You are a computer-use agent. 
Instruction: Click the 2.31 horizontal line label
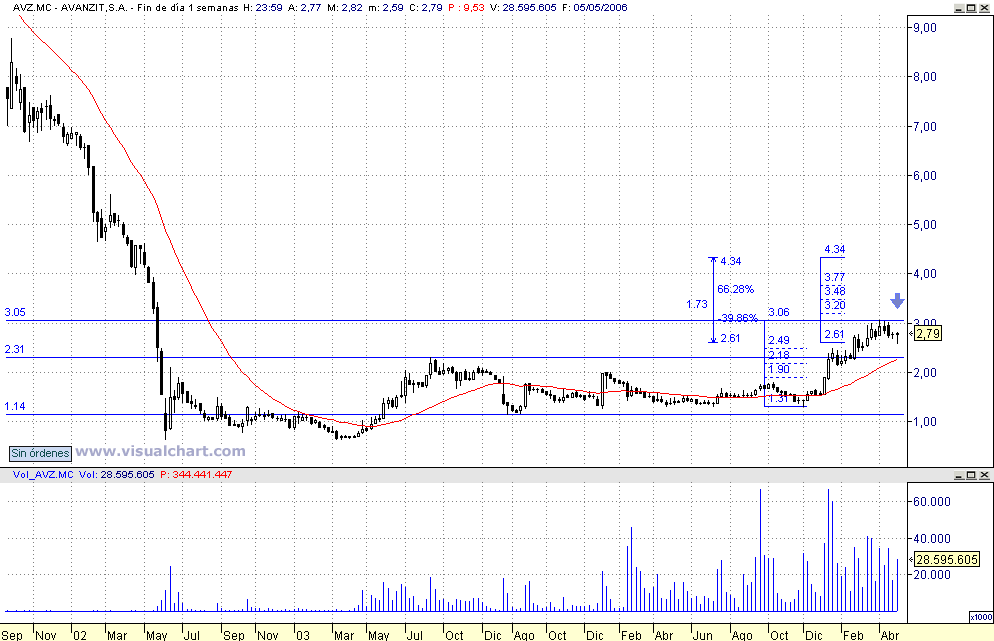tap(14, 349)
